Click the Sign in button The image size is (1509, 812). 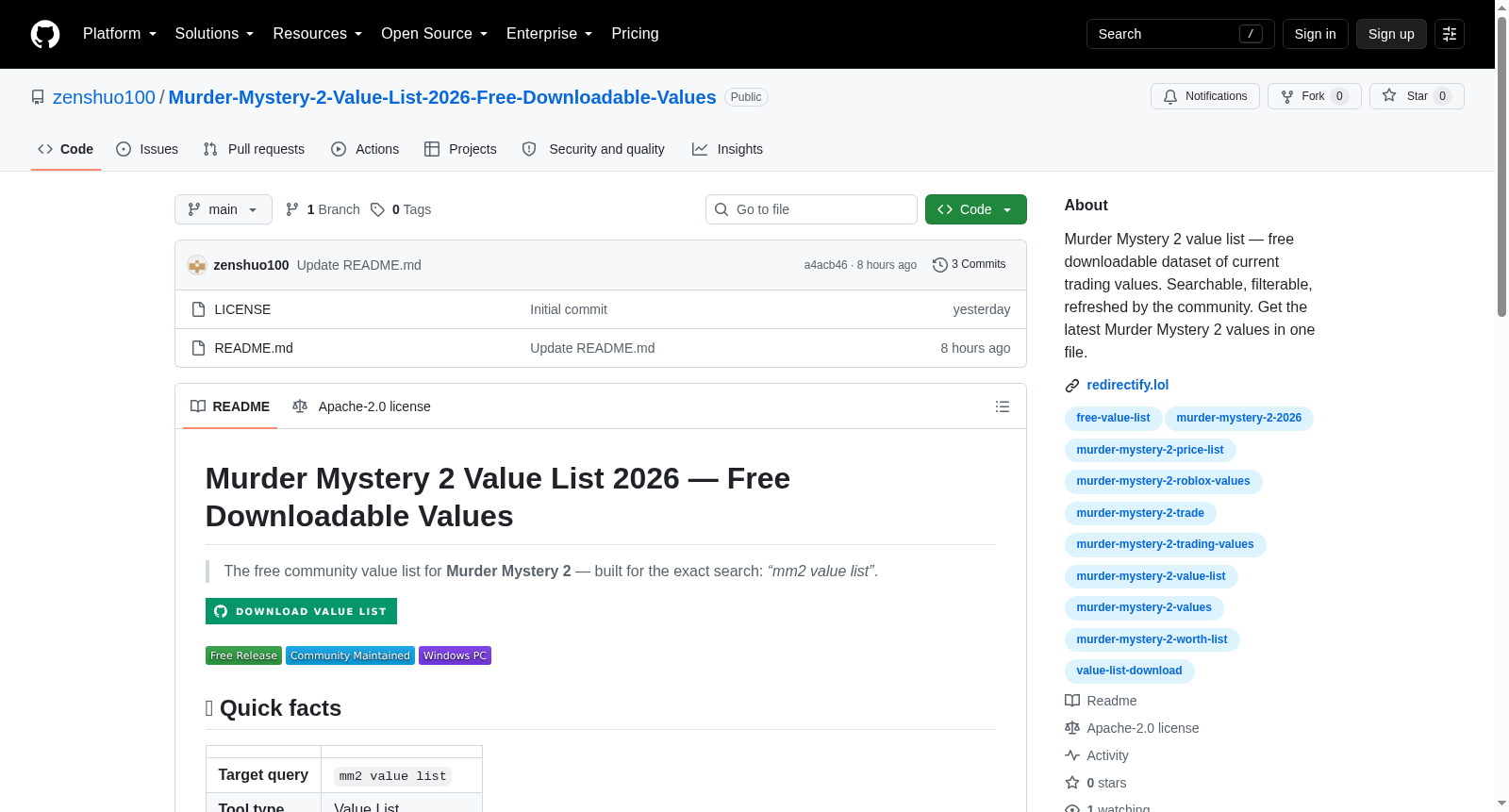point(1316,34)
